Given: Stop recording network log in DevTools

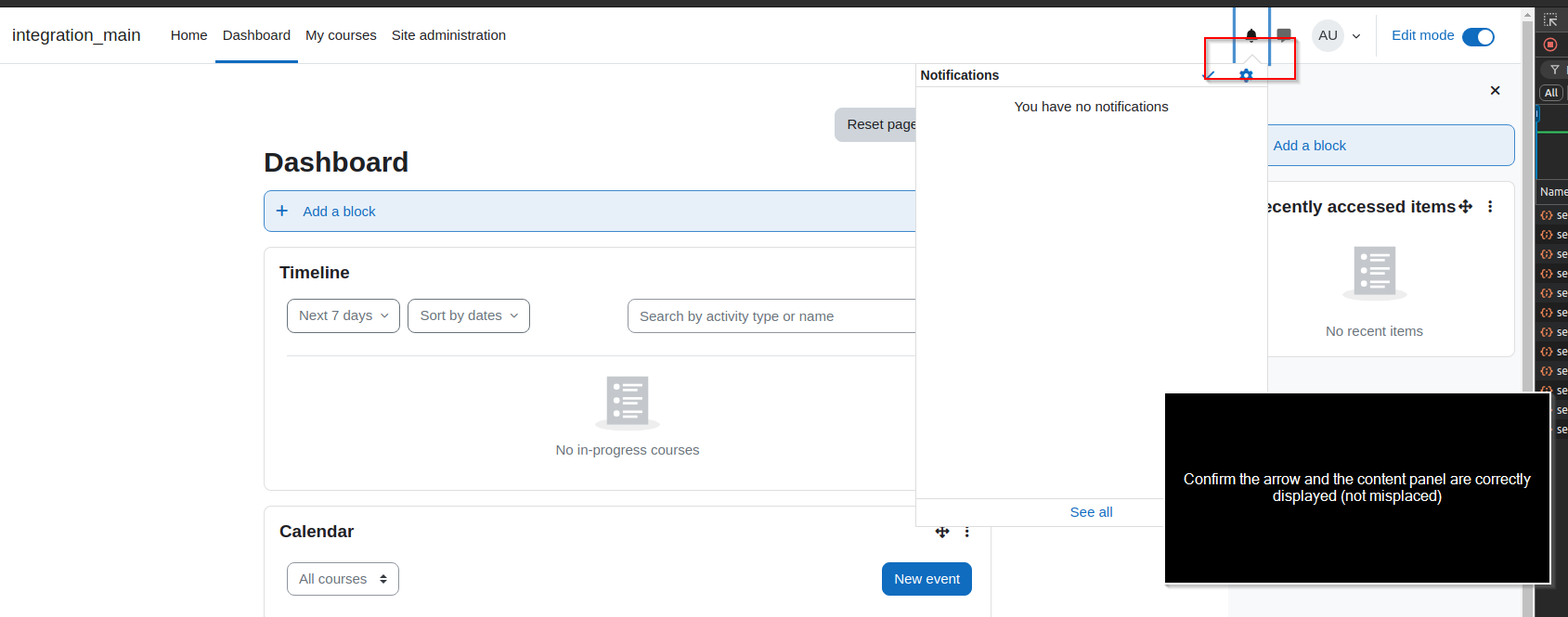Looking at the screenshot, I should coord(1550,45).
